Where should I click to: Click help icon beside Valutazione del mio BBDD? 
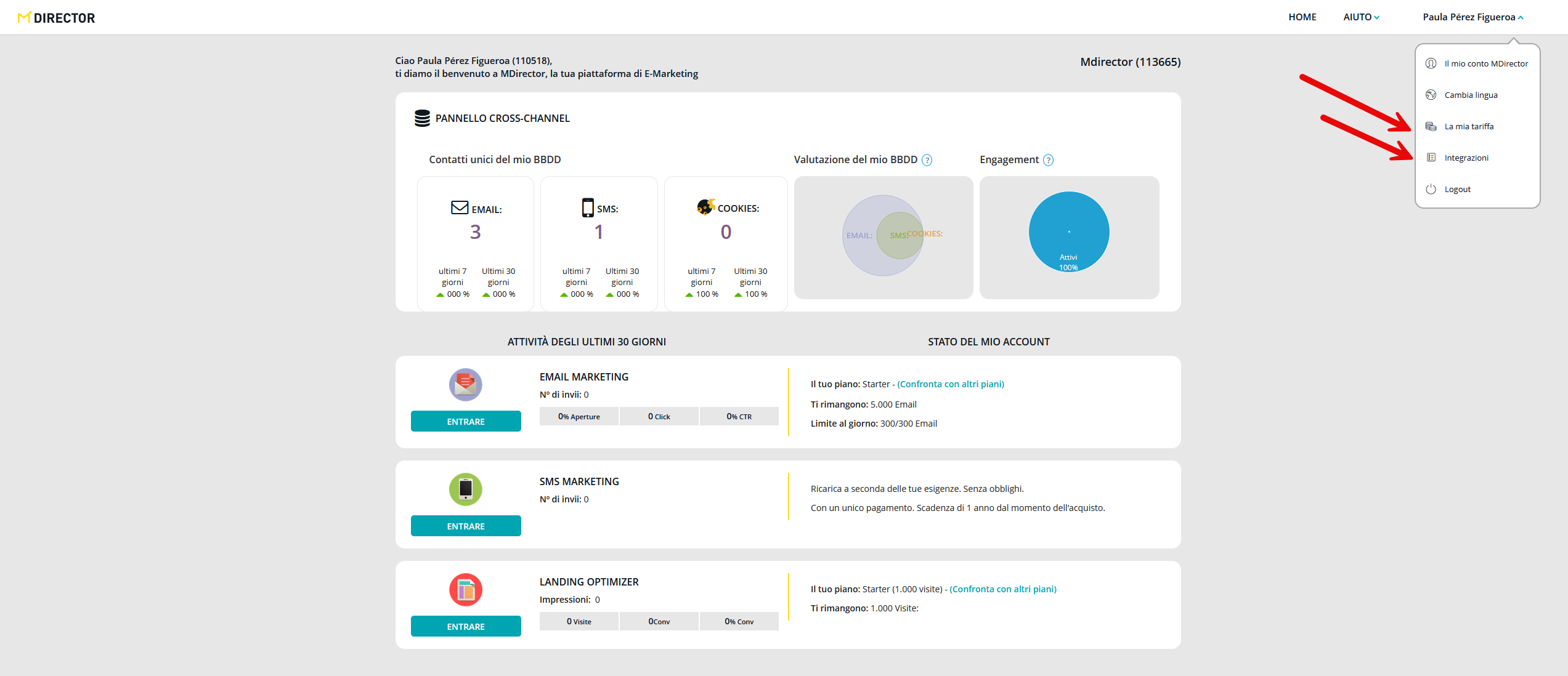point(927,160)
